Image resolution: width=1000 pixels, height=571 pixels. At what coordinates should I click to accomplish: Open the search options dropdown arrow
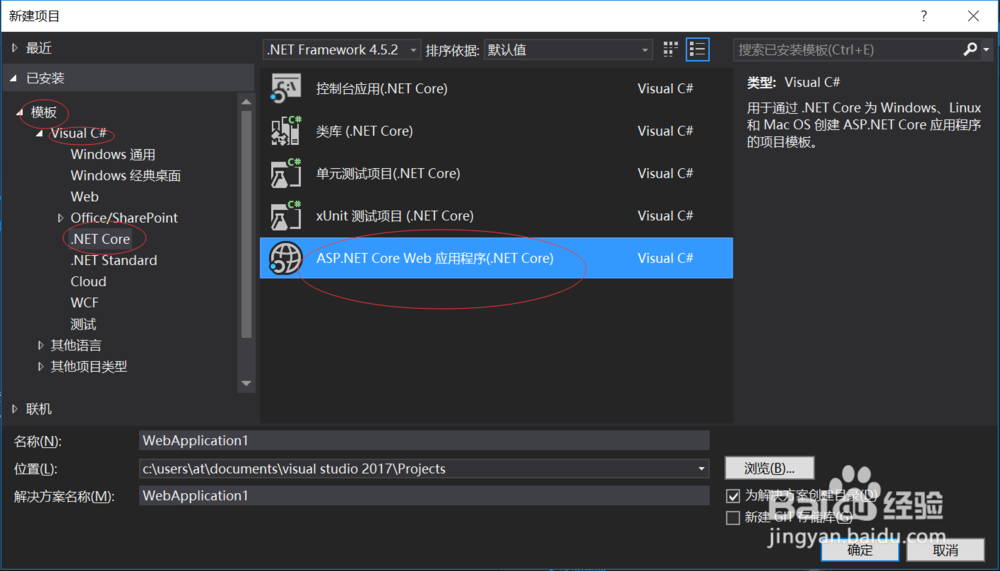click(x=987, y=49)
